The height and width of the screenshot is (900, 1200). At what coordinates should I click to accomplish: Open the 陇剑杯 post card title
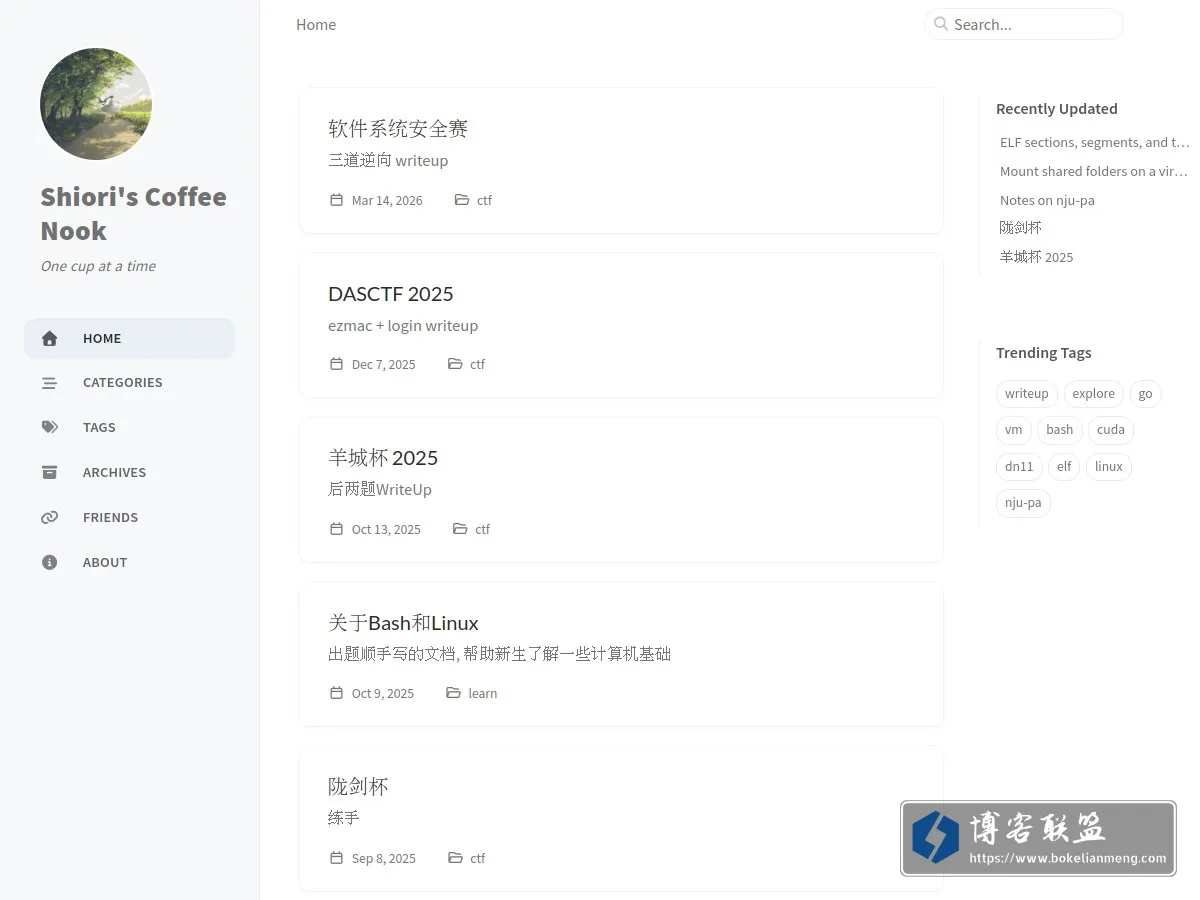358,787
